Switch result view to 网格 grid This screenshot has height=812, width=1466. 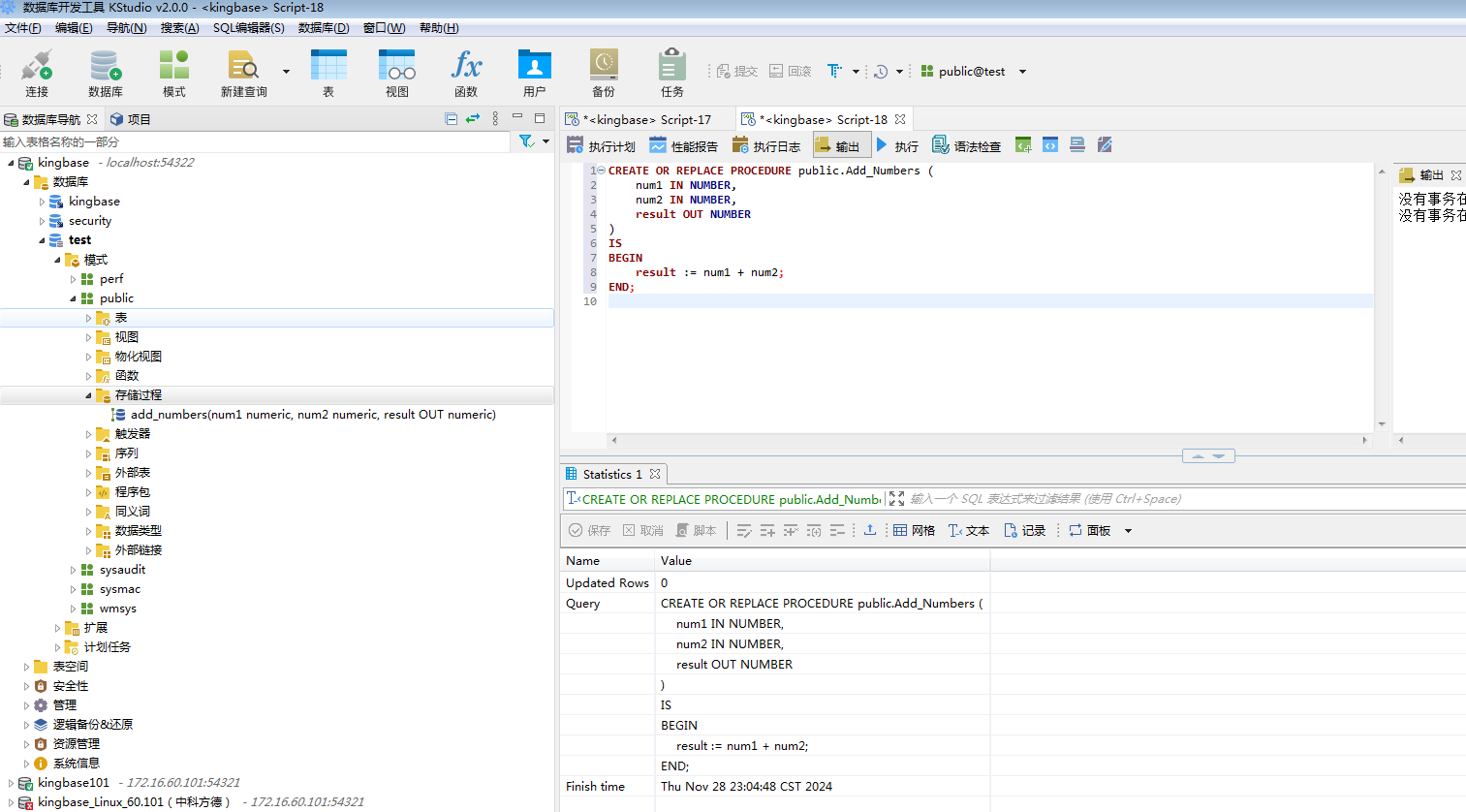(x=914, y=531)
